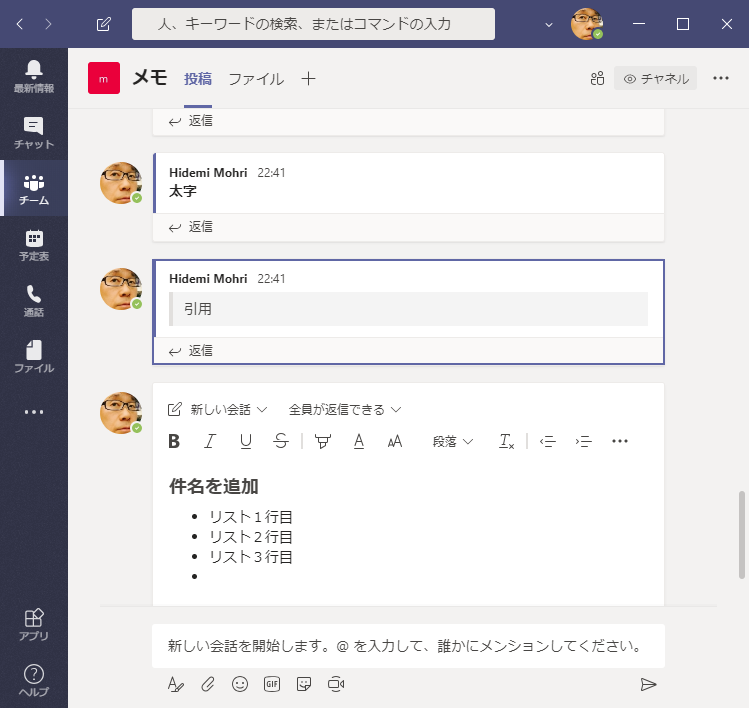The width and height of the screenshot is (749, 708).
Task: Click the send message arrow icon
Action: coord(648,684)
